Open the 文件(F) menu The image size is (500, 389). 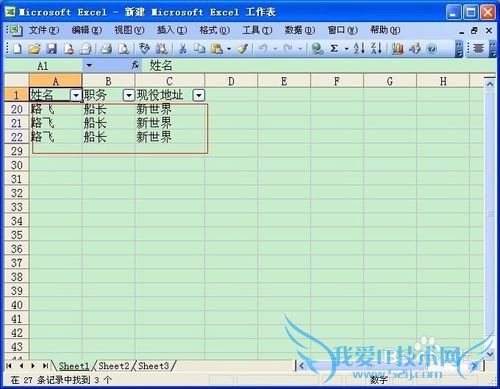point(44,30)
